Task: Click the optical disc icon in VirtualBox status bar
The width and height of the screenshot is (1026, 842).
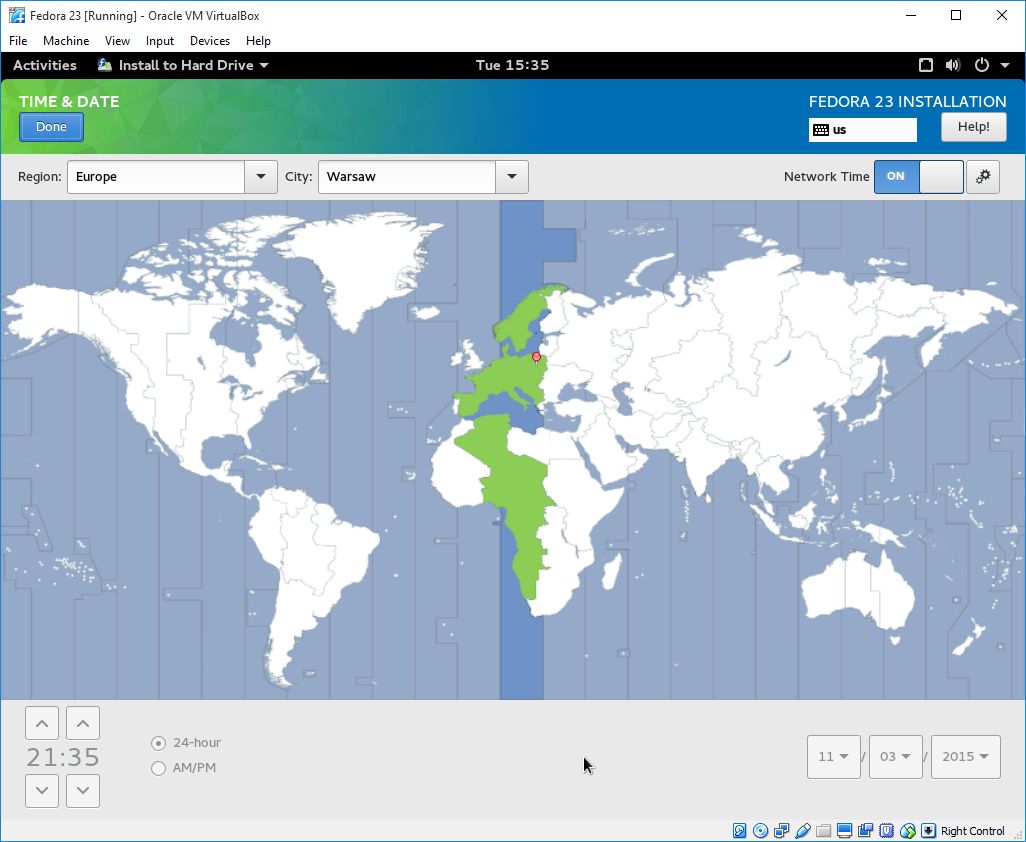Action: [x=760, y=831]
